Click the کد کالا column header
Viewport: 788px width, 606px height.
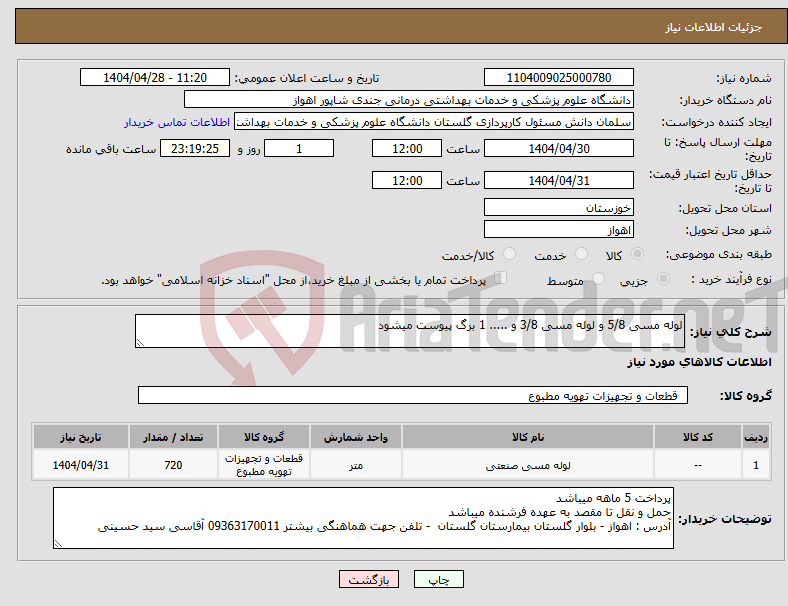point(698,437)
